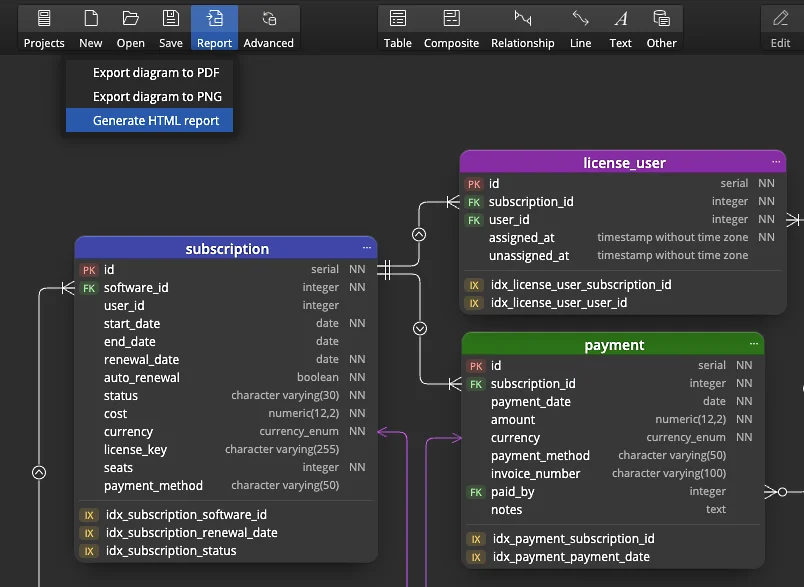Save the project with the Save icon
This screenshot has height=587, width=804.
[x=171, y=28]
